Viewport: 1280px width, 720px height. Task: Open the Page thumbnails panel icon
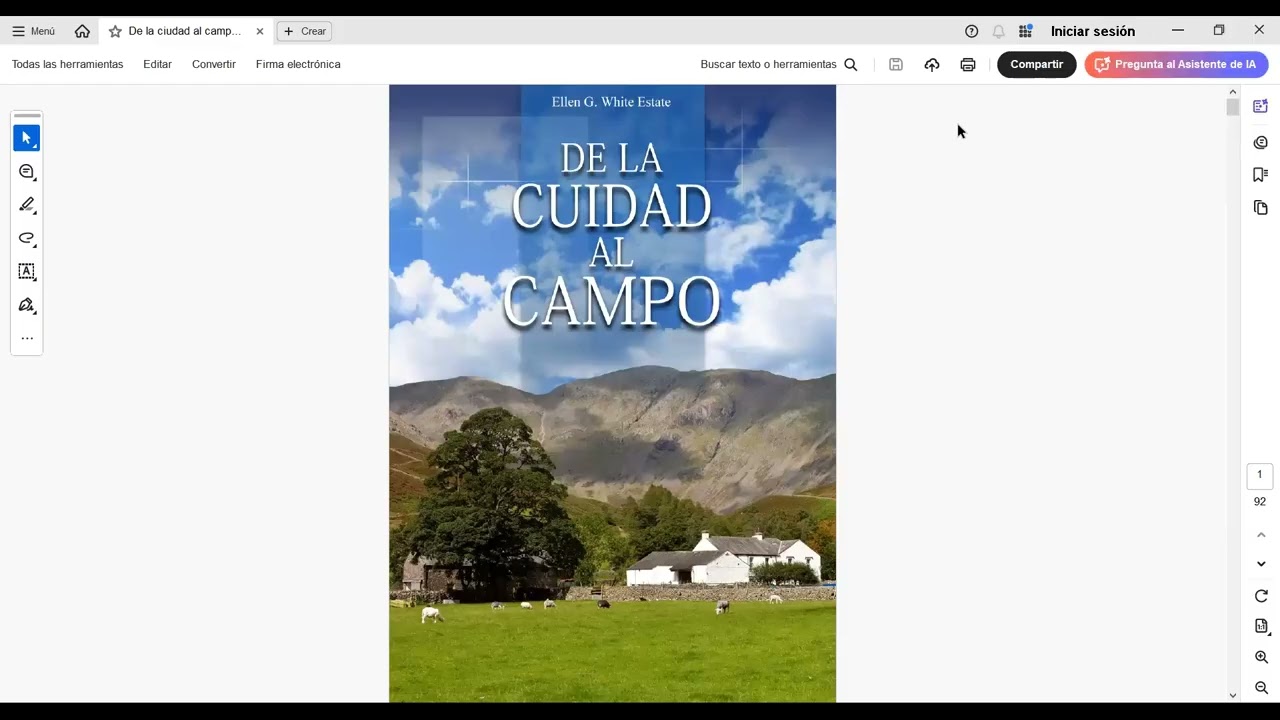[1260, 208]
